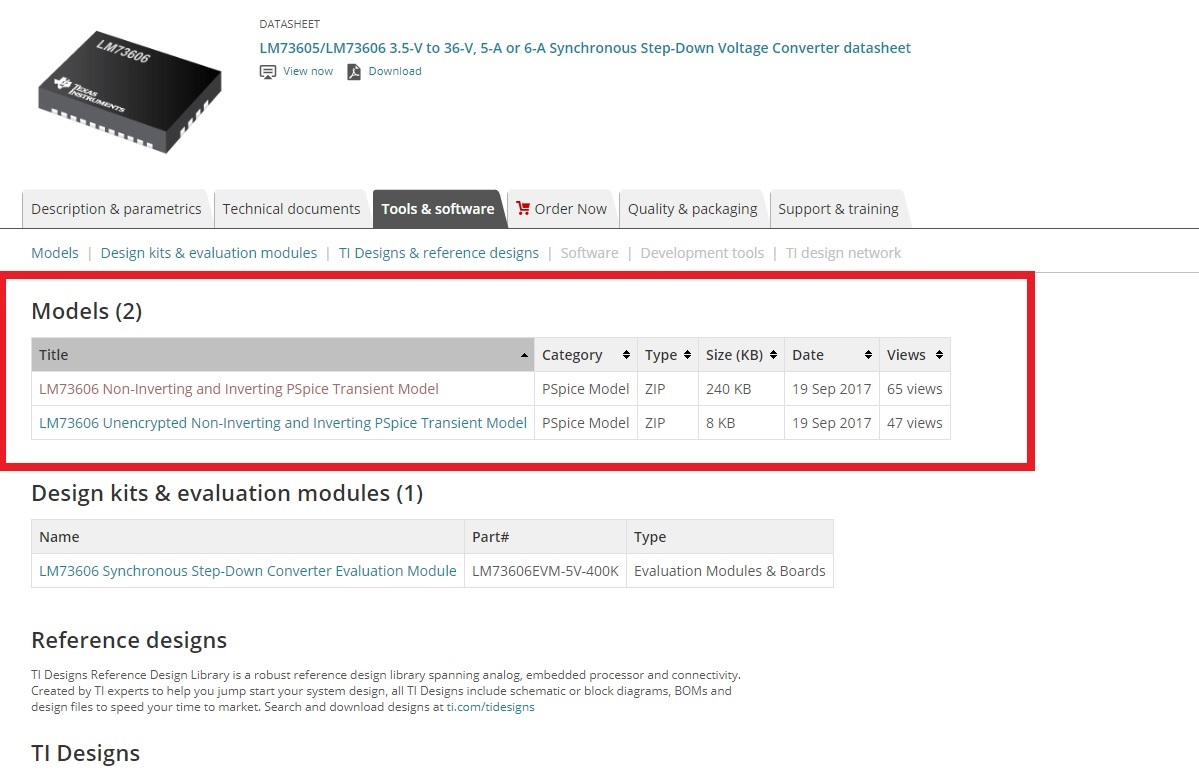1199x777 pixels.
Task: Open the Support & training tab
Action: point(838,209)
